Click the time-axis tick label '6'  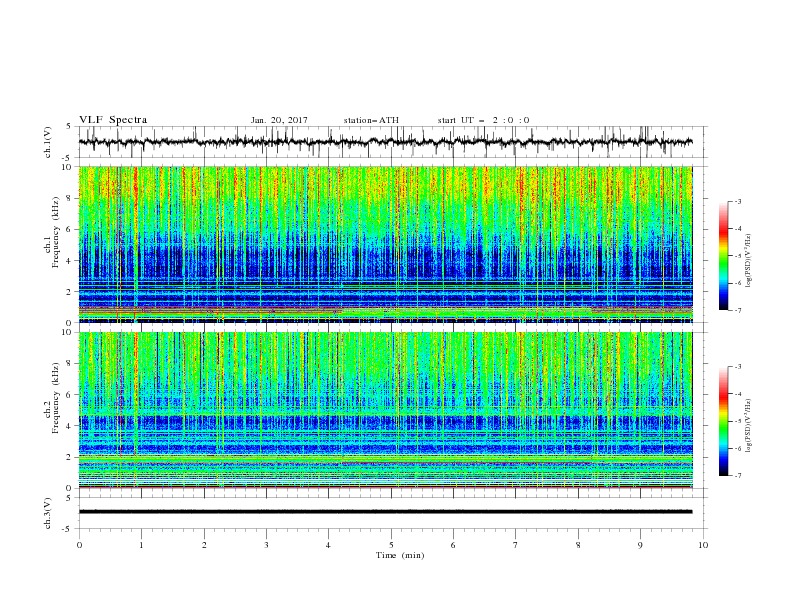(x=453, y=545)
